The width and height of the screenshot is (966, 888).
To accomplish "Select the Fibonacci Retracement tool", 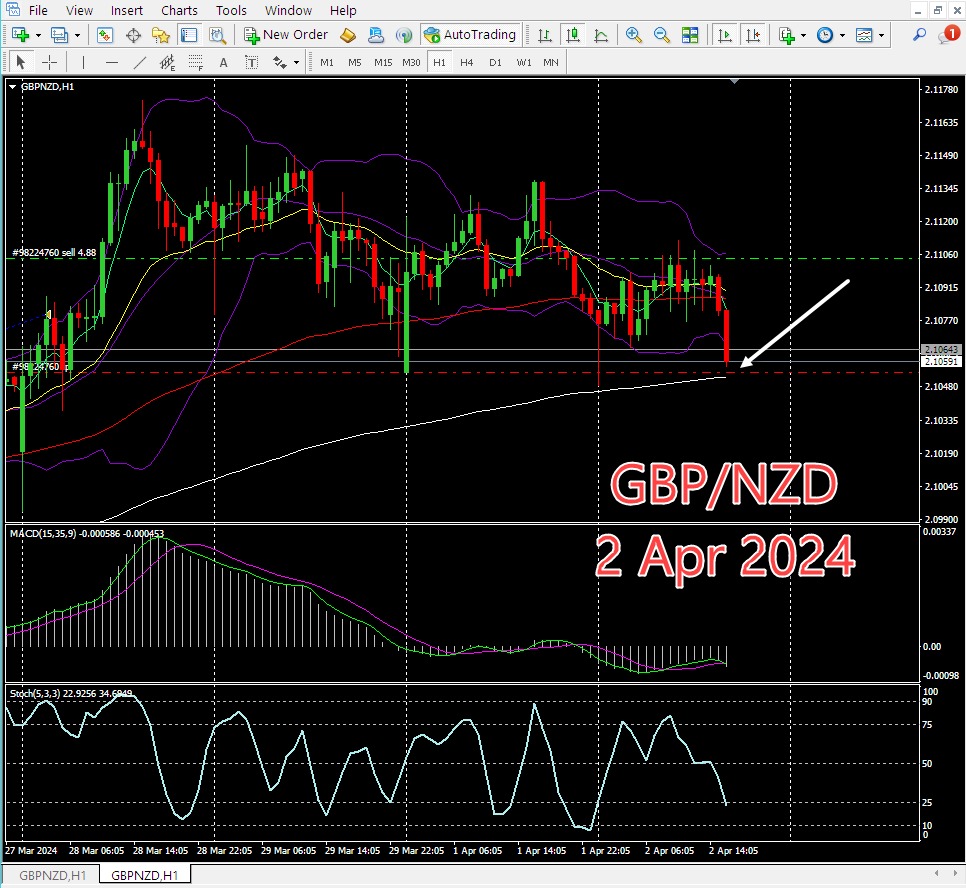I will (196, 62).
